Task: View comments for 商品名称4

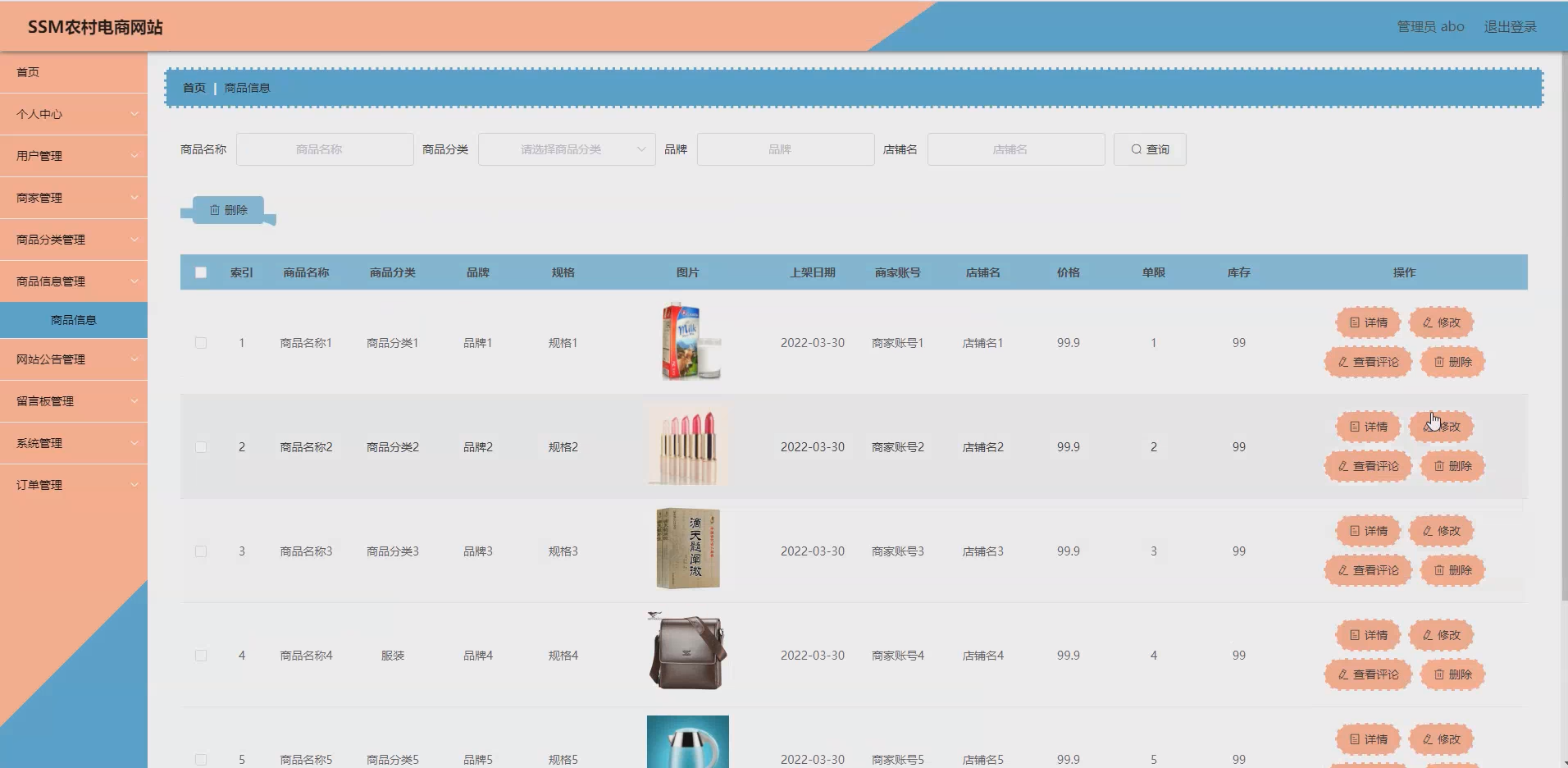Action: 1368,674
